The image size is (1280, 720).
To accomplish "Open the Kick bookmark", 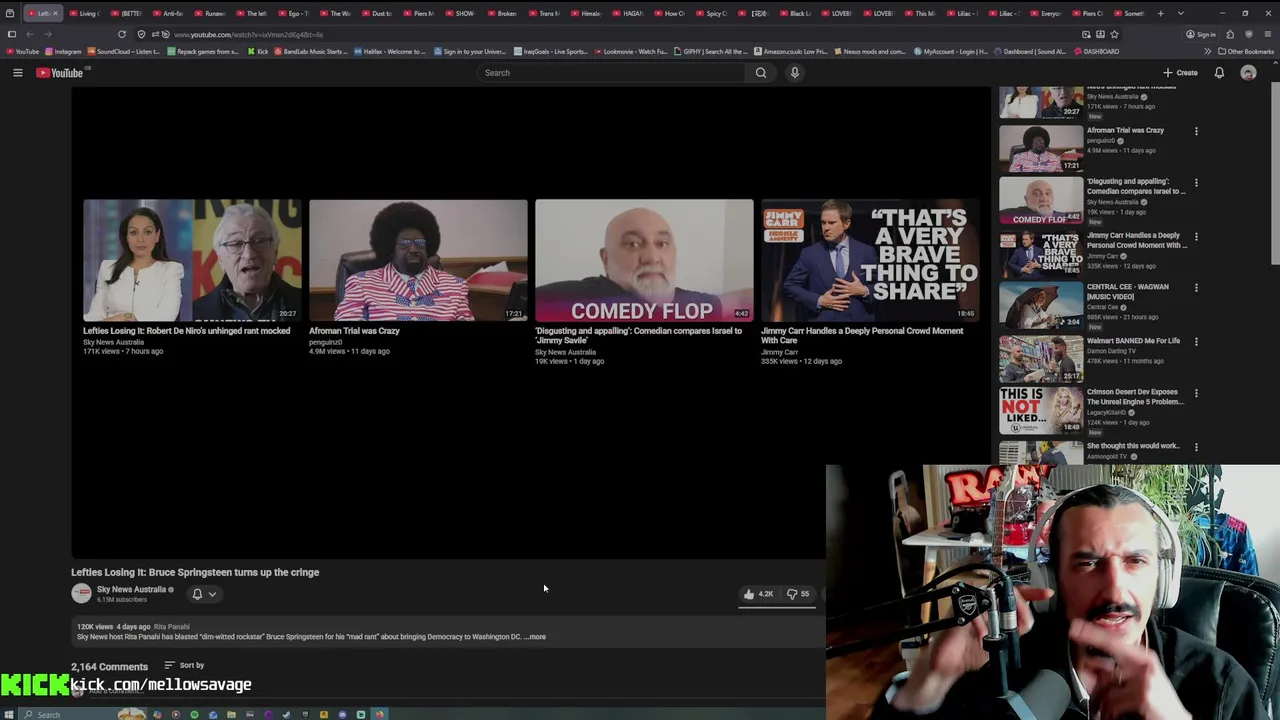I will coord(257,51).
